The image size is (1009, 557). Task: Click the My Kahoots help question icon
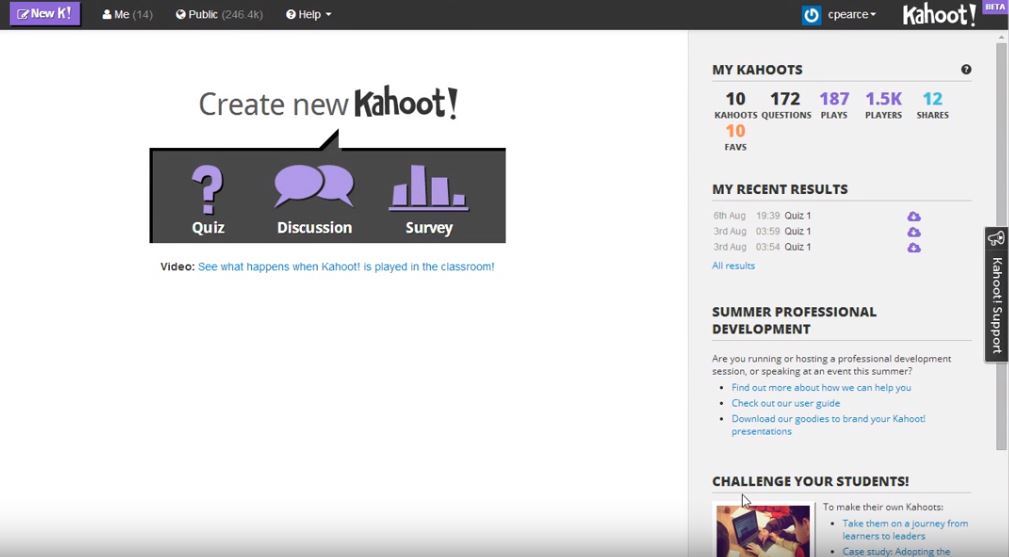tap(966, 69)
